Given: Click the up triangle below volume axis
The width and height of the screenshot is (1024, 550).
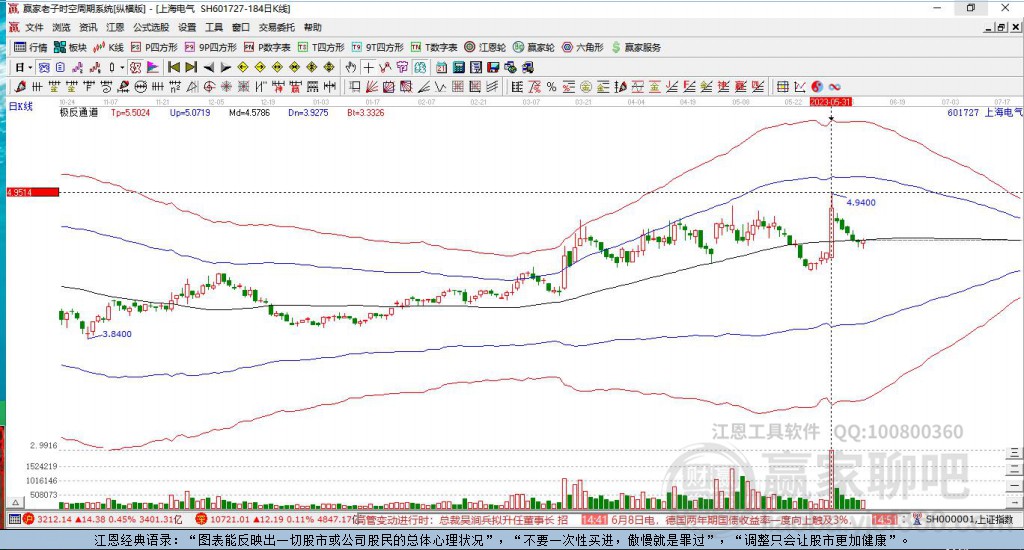Looking at the screenshot, I should [16, 502].
